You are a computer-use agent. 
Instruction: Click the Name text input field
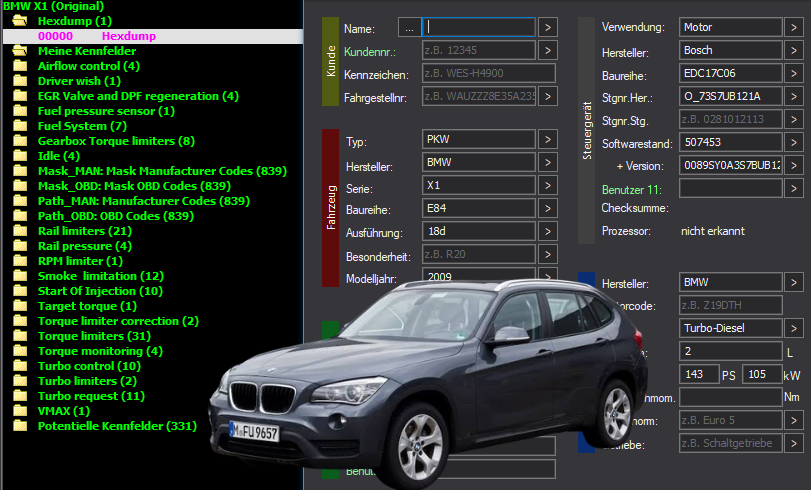click(x=479, y=27)
